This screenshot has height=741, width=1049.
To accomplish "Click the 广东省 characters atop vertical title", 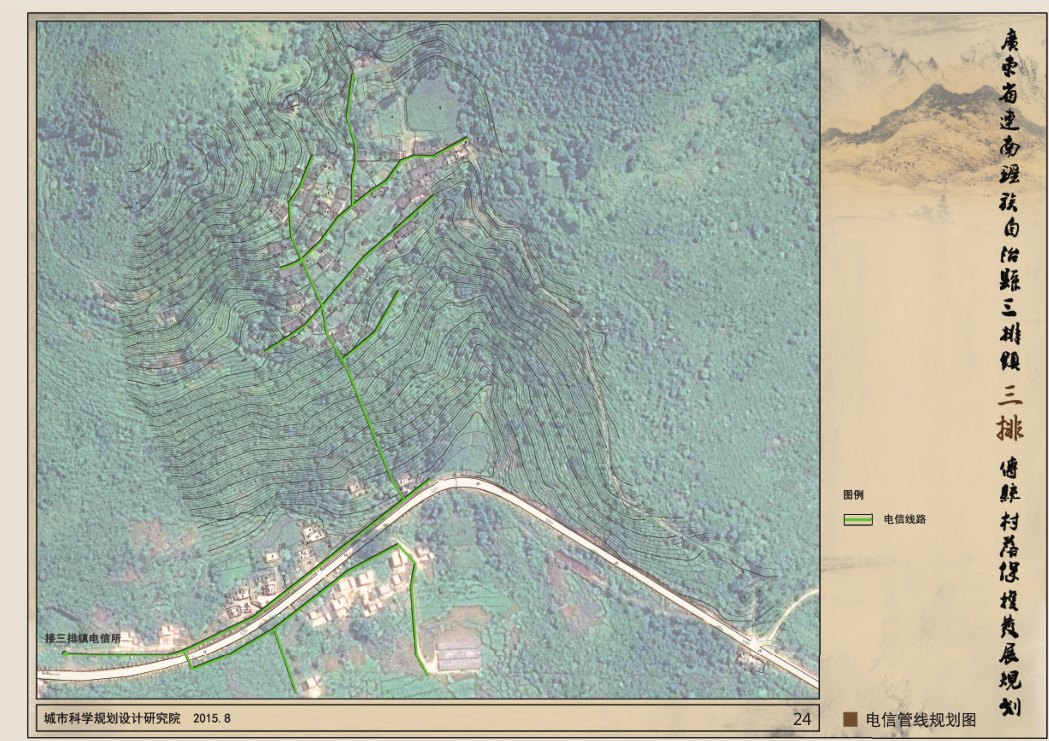I will [x=1011, y=69].
